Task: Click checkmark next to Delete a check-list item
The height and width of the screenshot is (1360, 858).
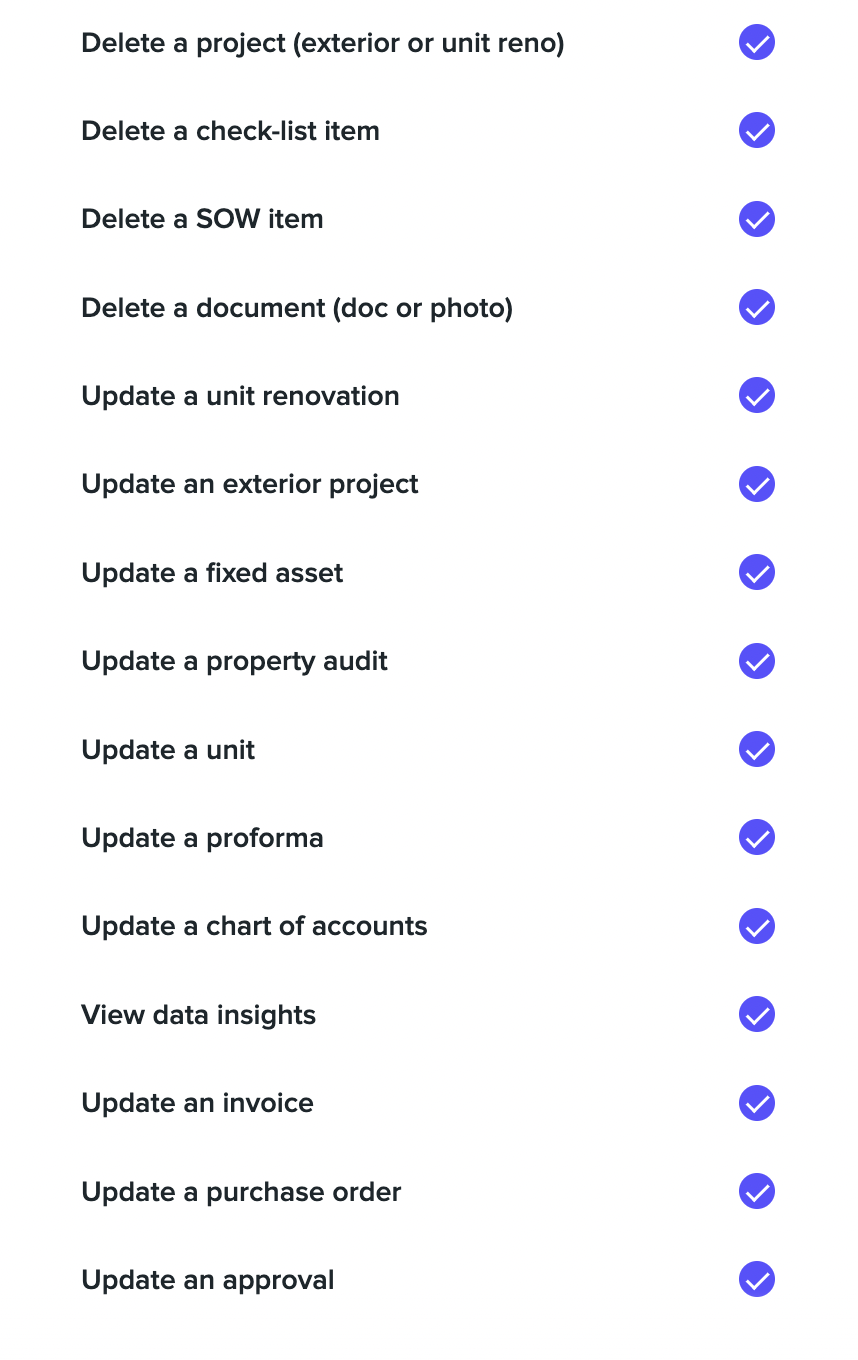Action: point(757,131)
